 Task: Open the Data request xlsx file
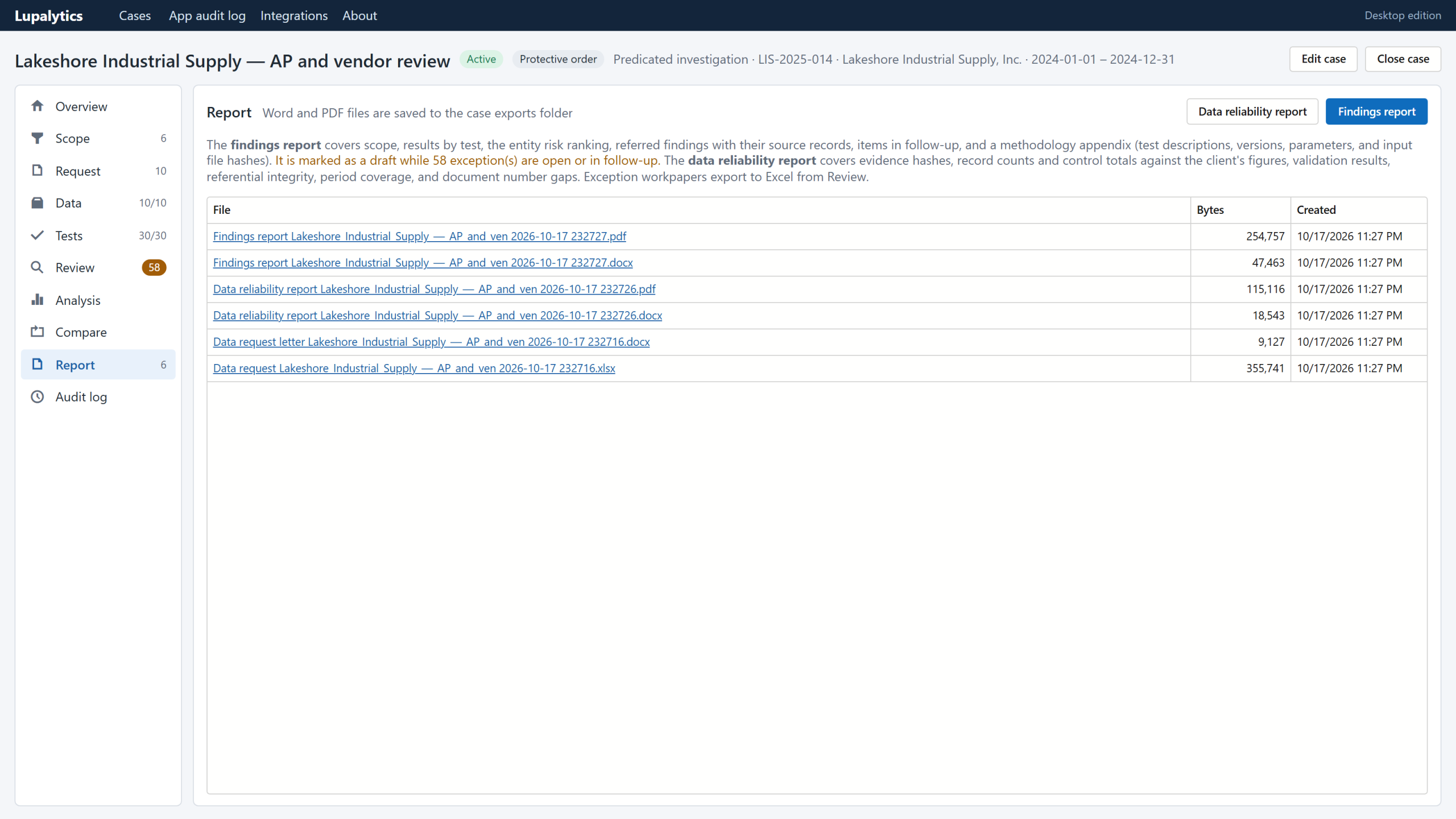tap(414, 369)
